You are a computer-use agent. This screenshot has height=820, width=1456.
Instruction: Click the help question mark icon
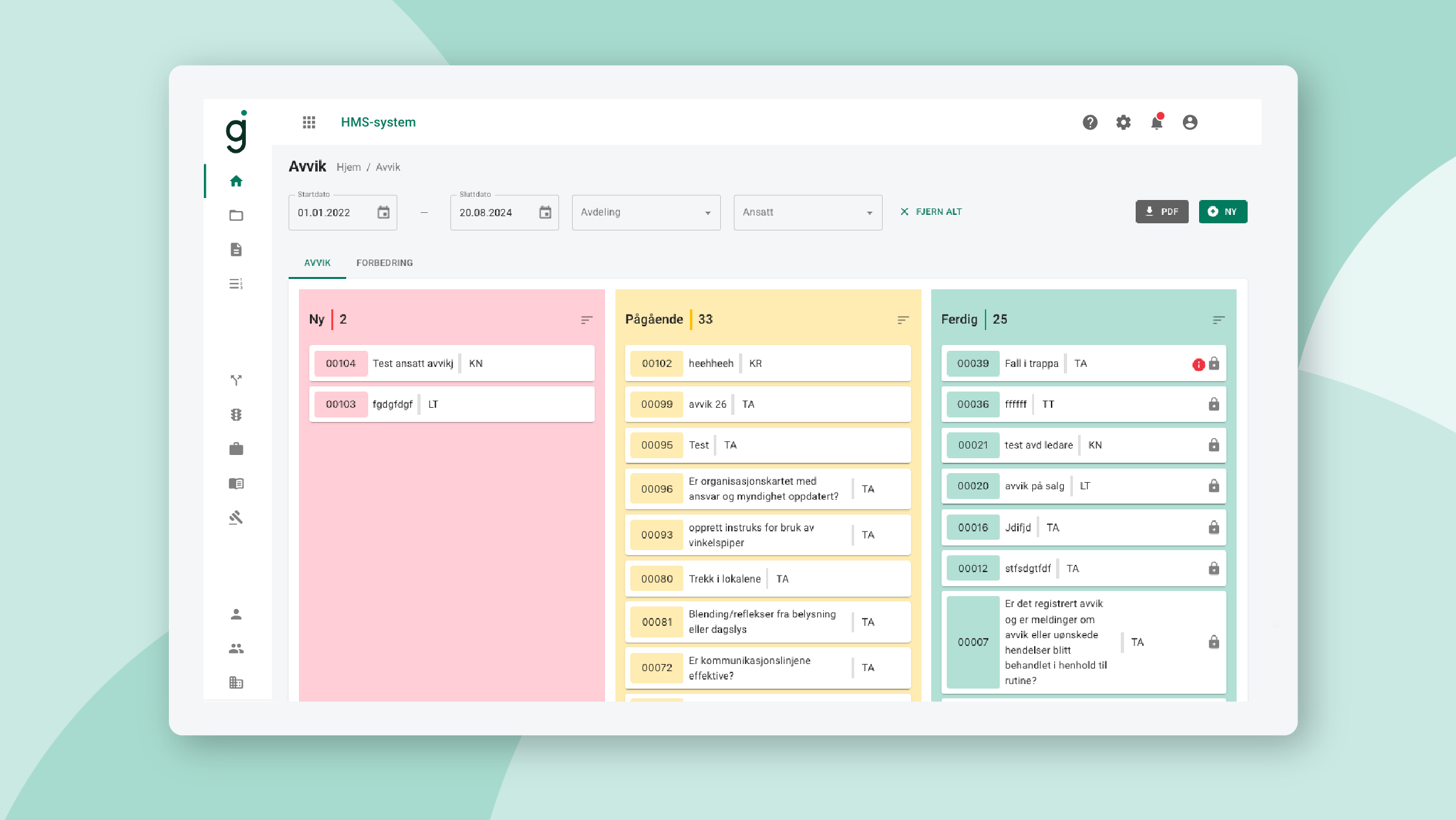click(1090, 122)
